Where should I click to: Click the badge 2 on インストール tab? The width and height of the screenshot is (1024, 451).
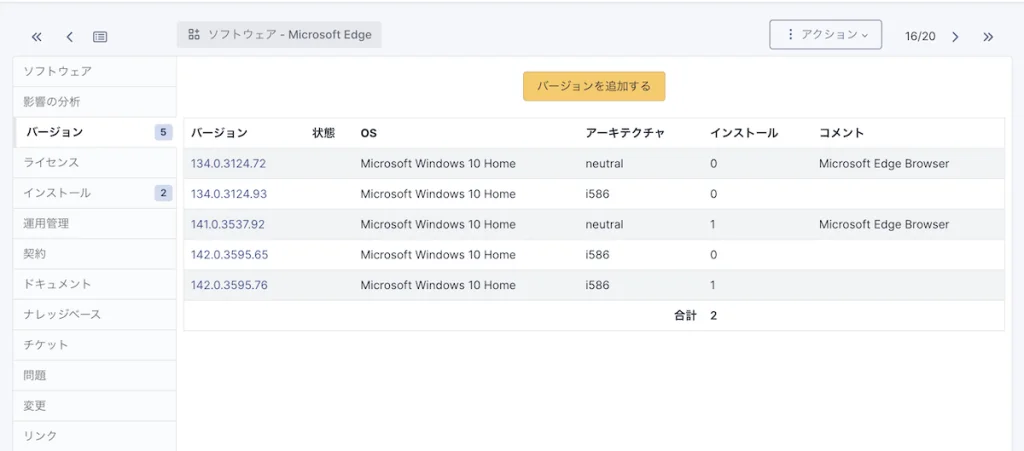pos(163,193)
